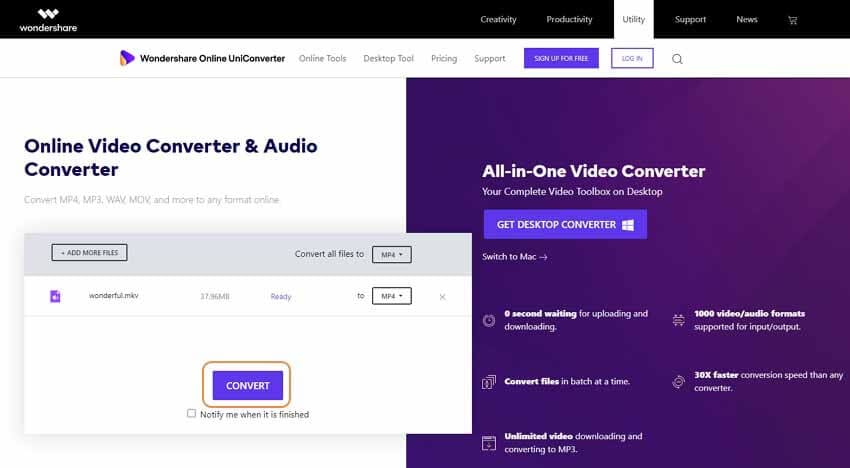Click the 0 second waiting clock icon
This screenshot has height=468, width=850.
pyautogui.click(x=488, y=320)
